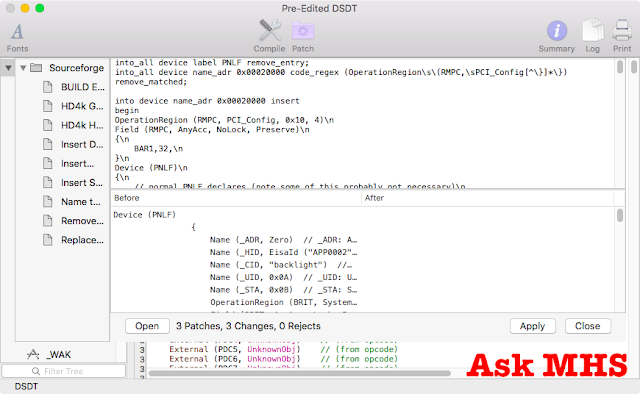
Task: Click the '3 Patches, 3 Changes, 0 Rejects' status
Action: pyautogui.click(x=248, y=326)
